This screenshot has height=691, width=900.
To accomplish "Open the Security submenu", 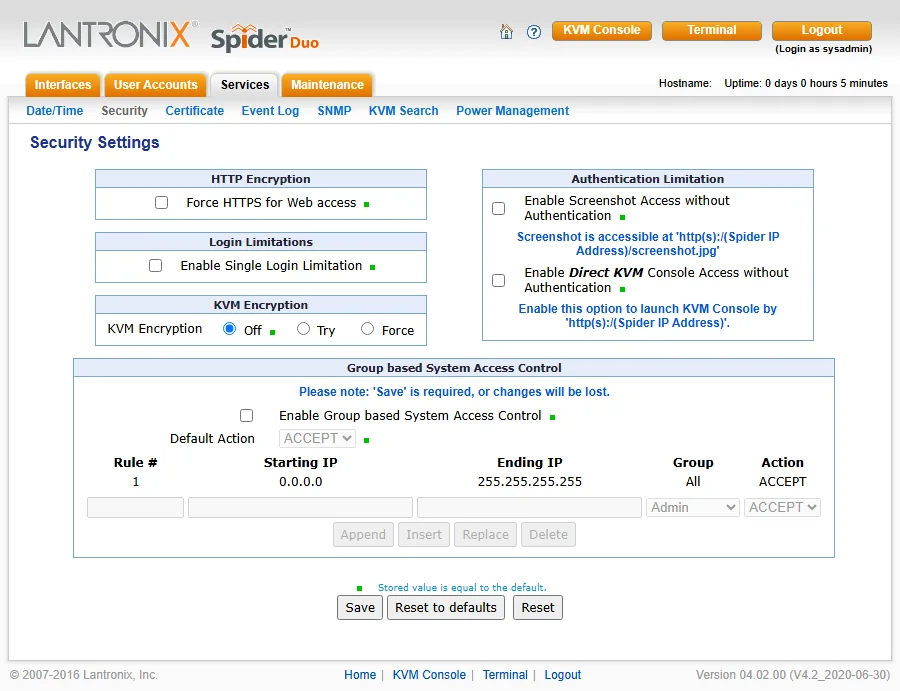I will [125, 111].
